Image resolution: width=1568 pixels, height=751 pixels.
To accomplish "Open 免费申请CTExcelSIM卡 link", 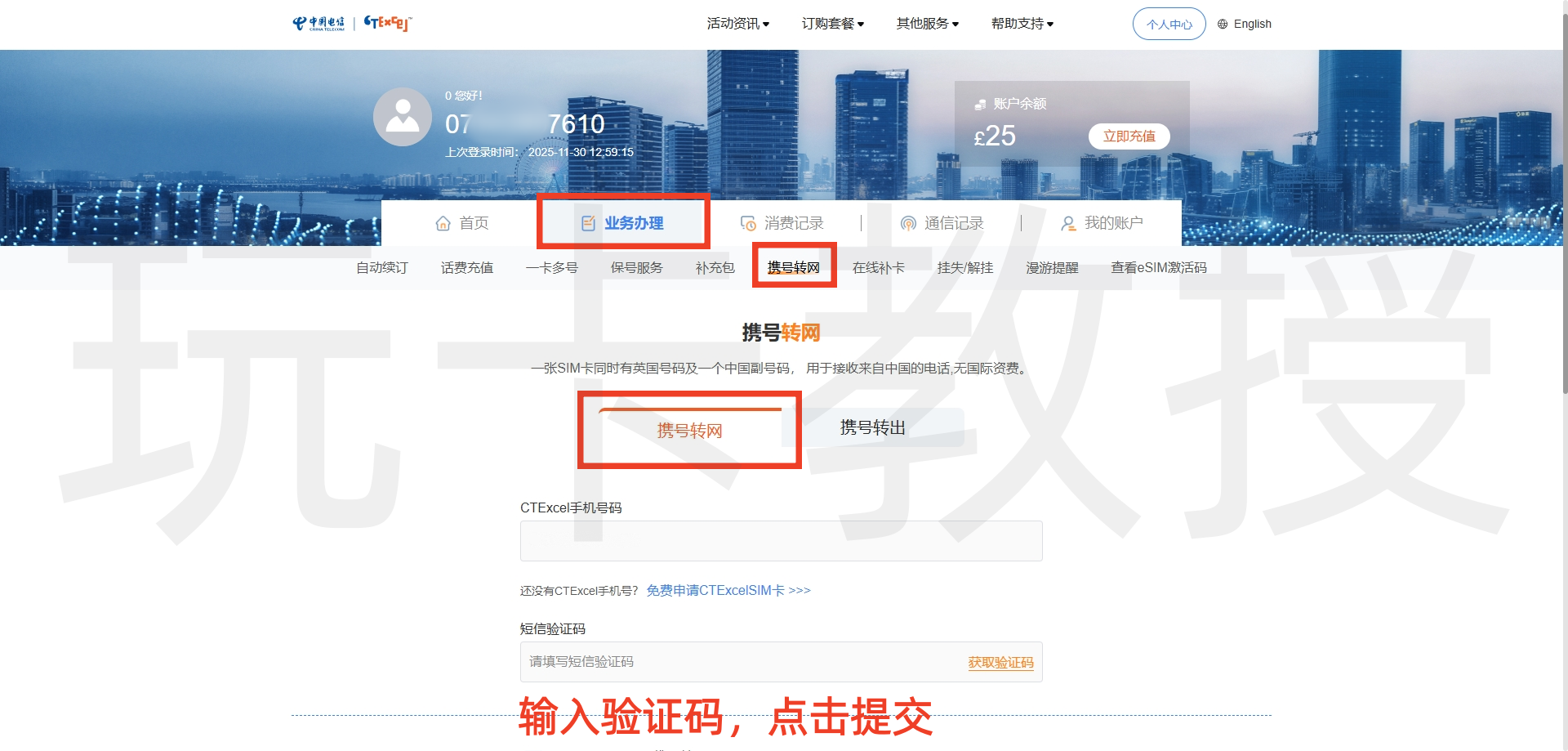I will tap(719, 590).
